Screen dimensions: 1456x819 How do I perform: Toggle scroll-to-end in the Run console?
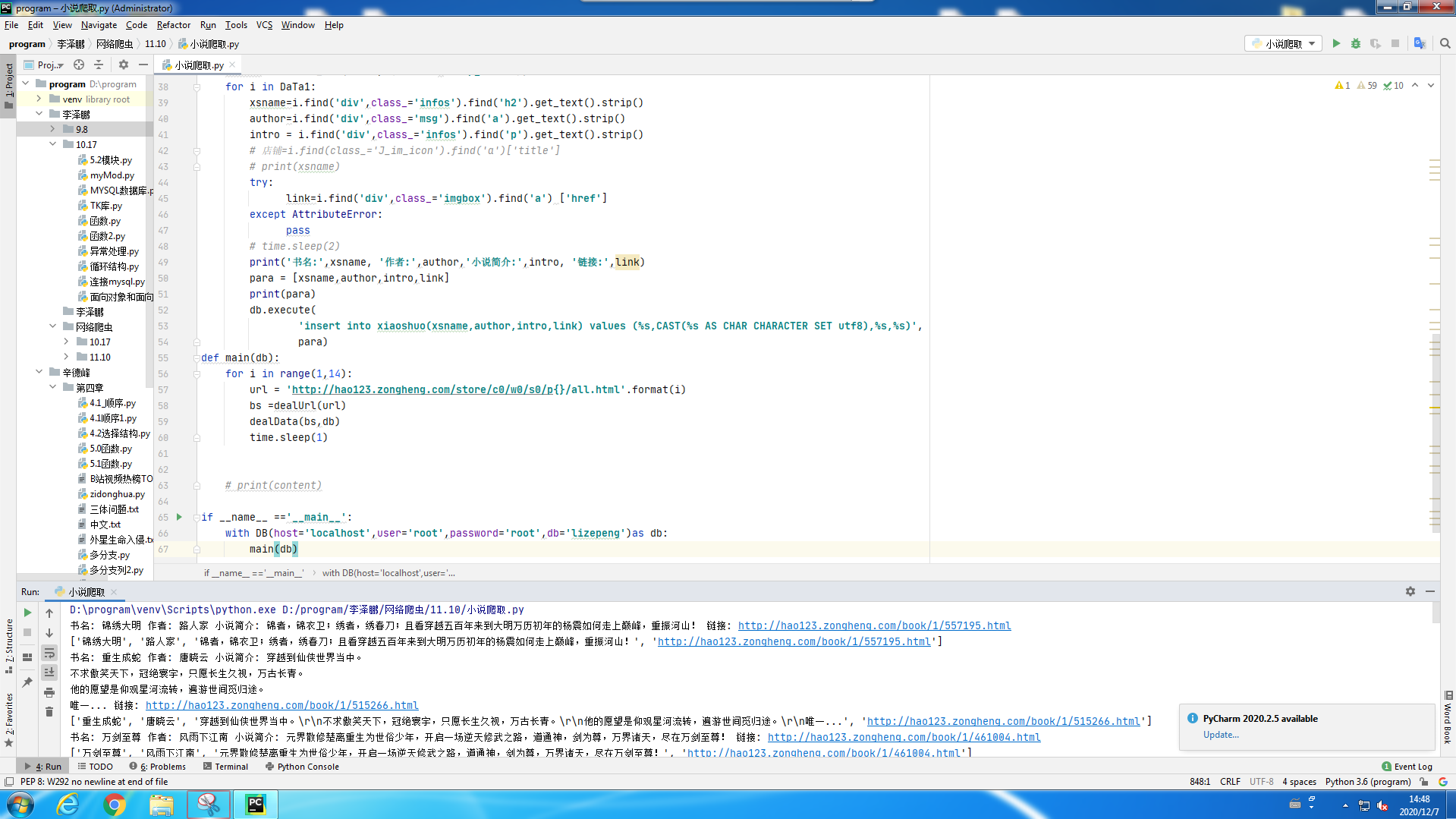[49, 673]
